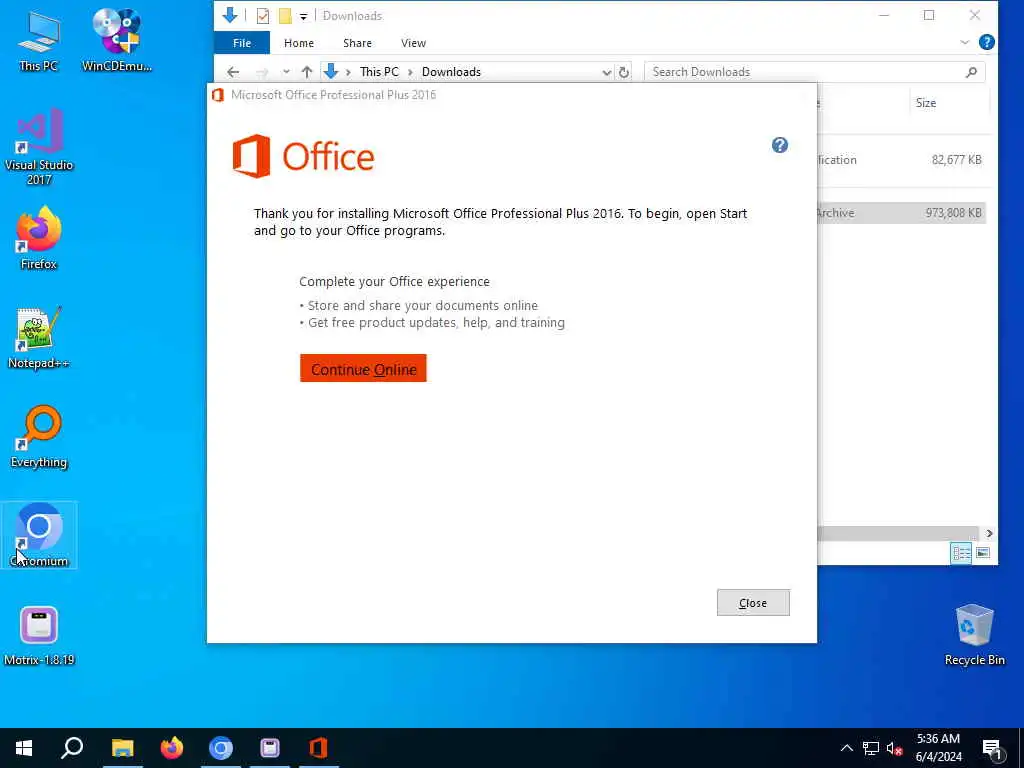
Task: Close the Office installer dialog
Action: [753, 603]
